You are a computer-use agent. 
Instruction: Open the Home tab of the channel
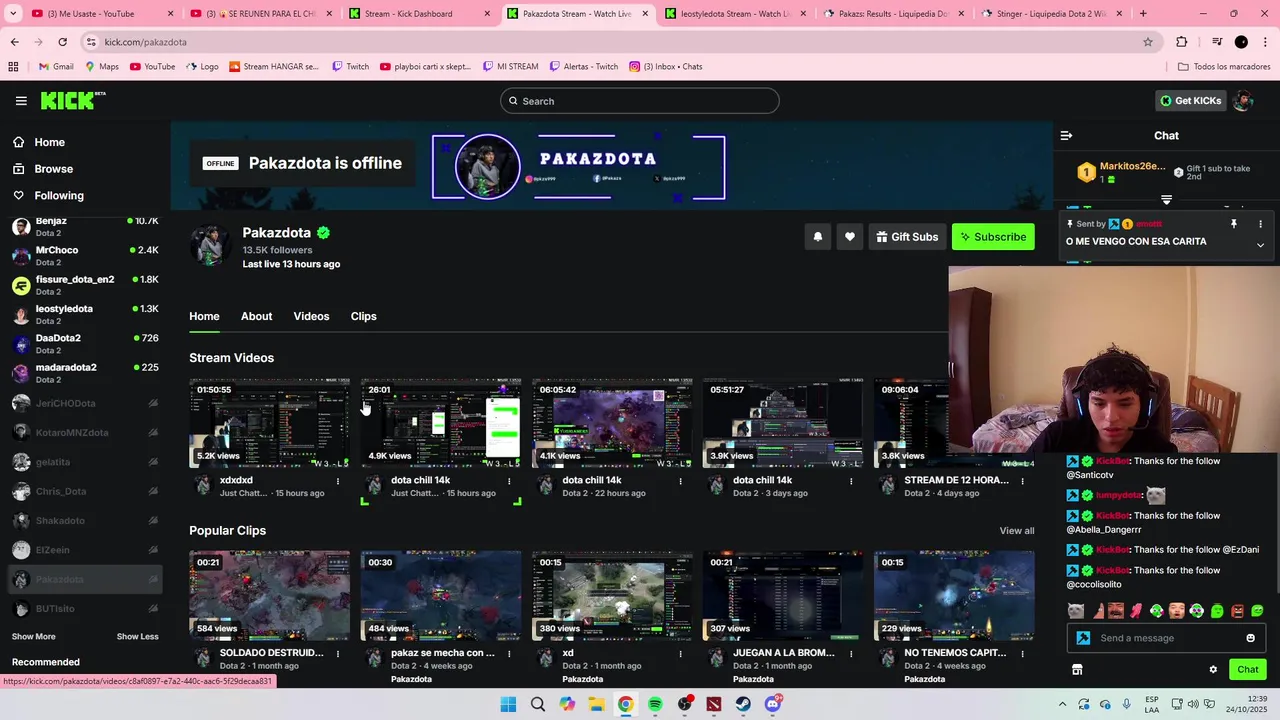204,316
